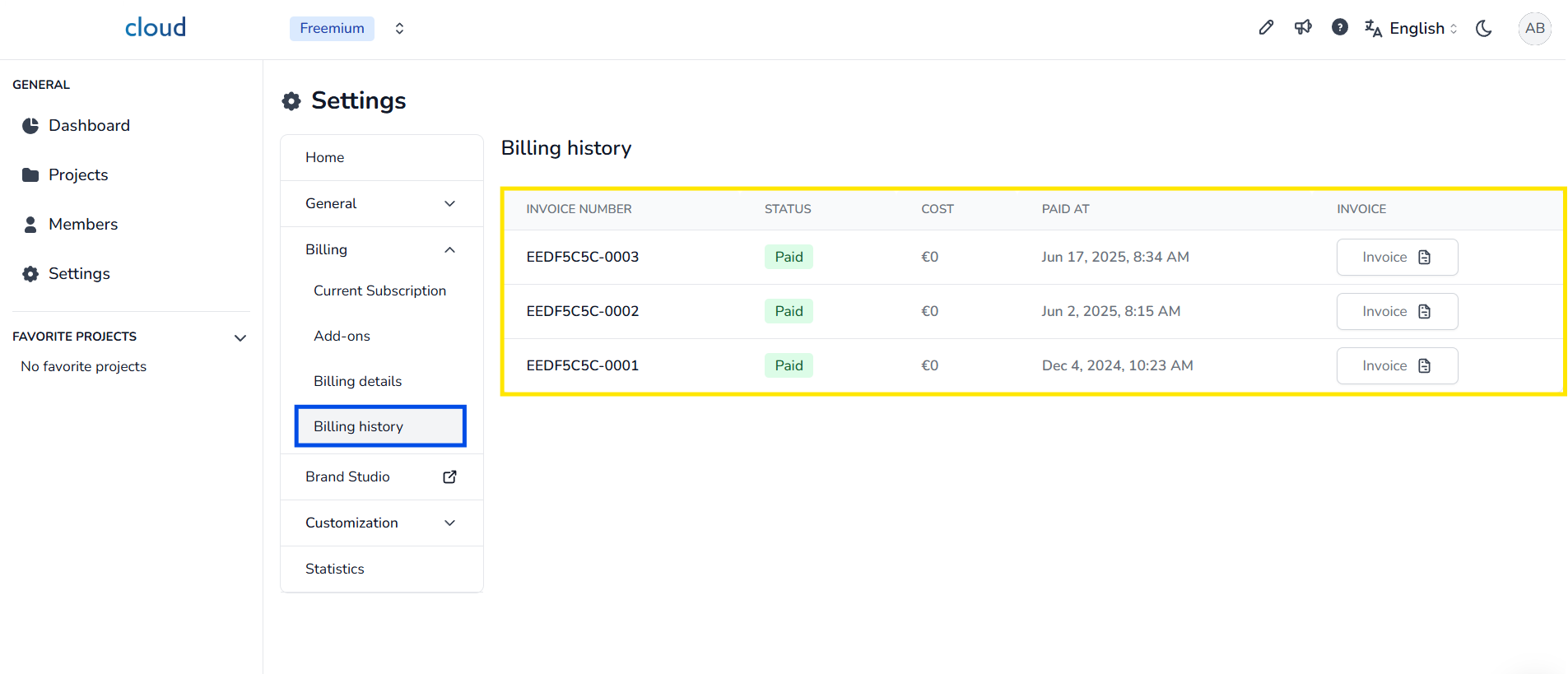Toggle dark mode with moon icon
This screenshot has height=674, width=1568.
click(1484, 29)
